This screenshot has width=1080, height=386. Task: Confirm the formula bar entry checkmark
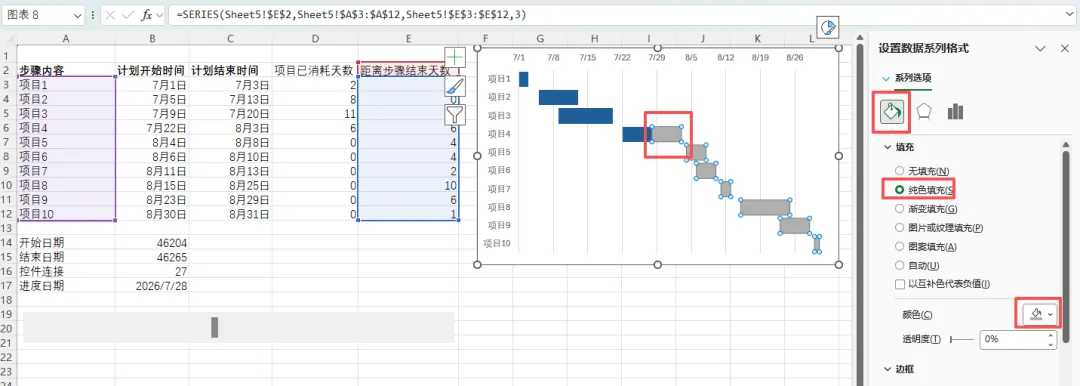pos(128,14)
